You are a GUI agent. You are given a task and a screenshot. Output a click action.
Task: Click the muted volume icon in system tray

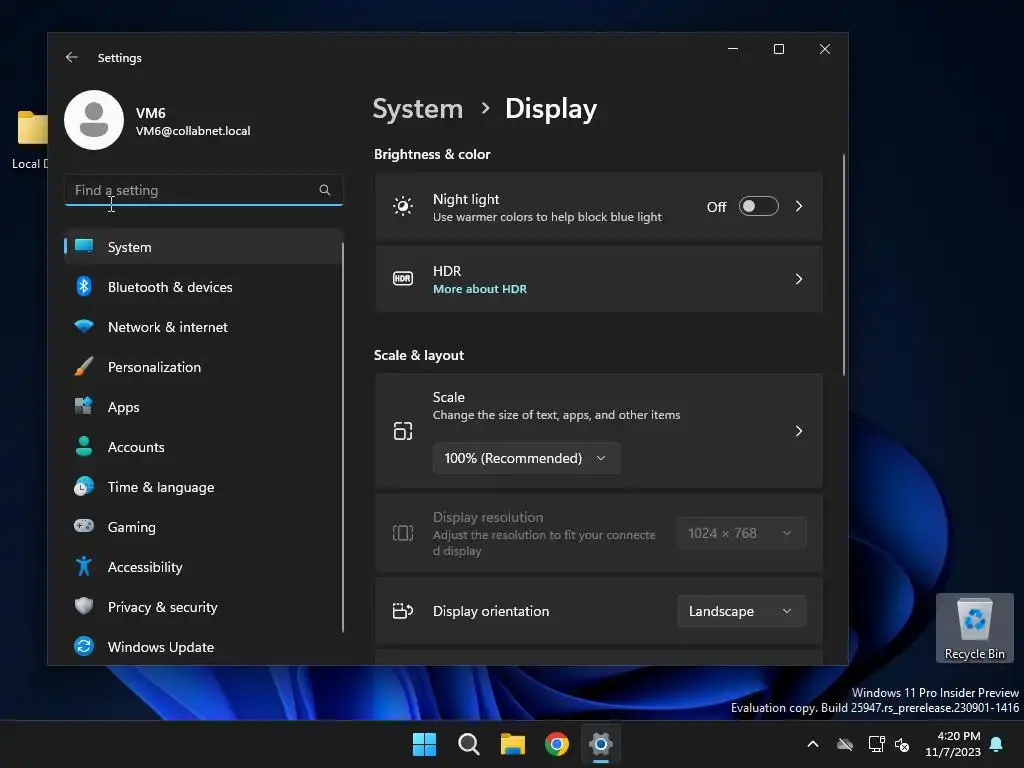click(x=903, y=744)
